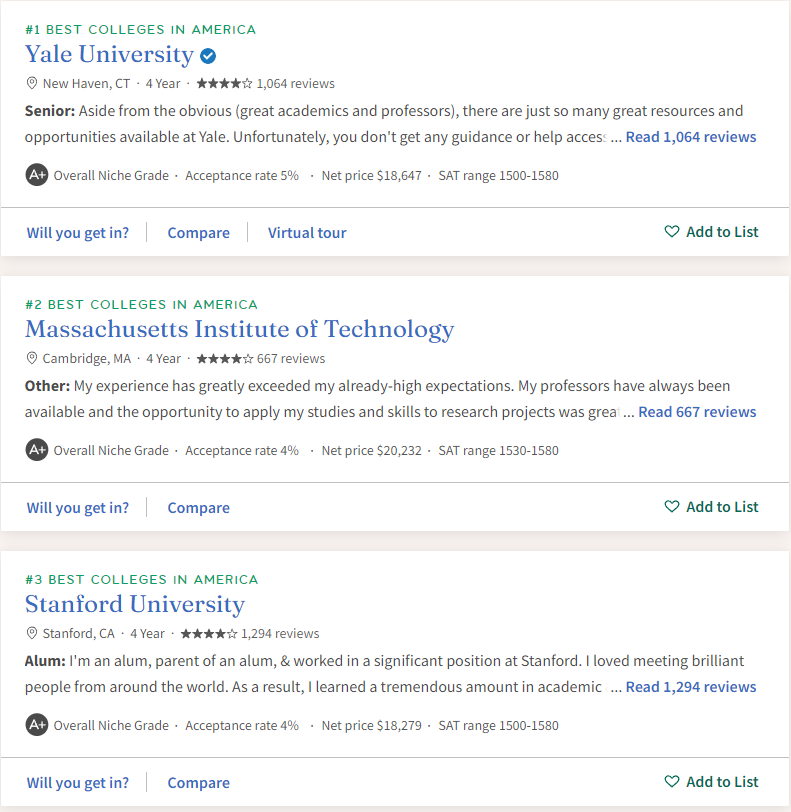Click 'Net price $20,232' on the MIT card

[x=371, y=451]
